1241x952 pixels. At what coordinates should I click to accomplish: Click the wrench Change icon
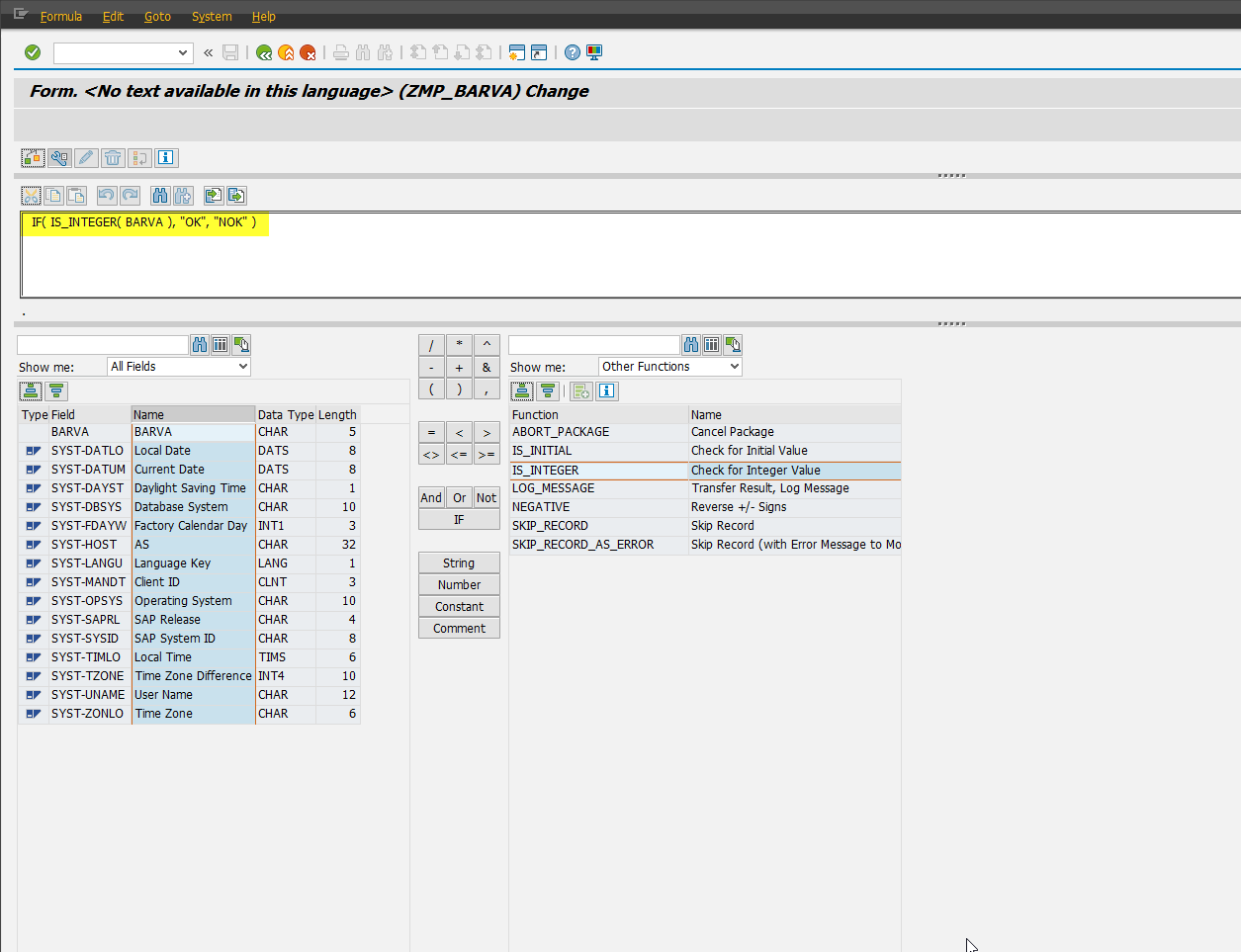(x=58, y=157)
